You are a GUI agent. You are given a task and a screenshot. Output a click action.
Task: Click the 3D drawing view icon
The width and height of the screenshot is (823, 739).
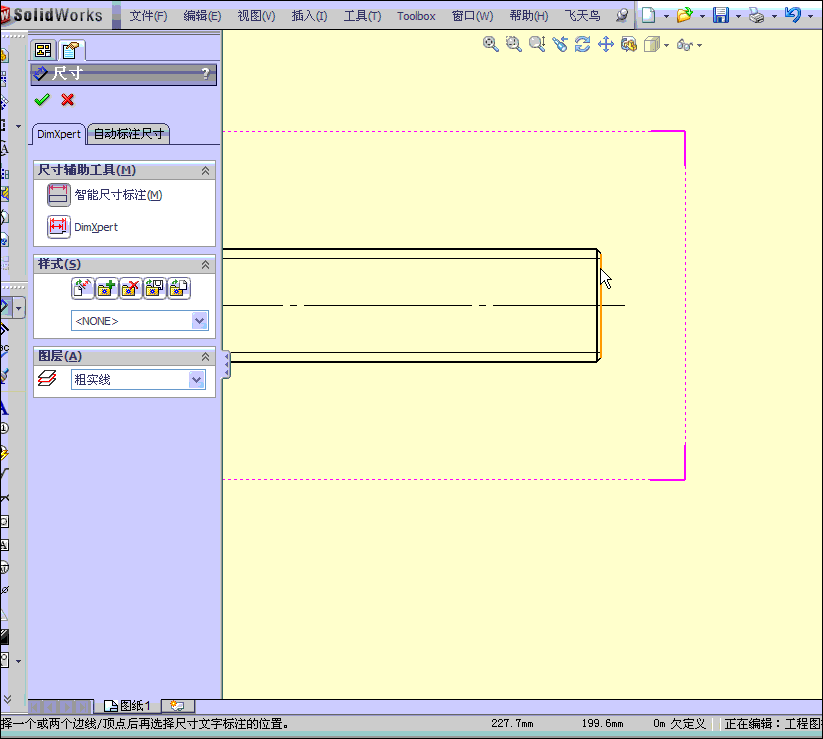629,44
